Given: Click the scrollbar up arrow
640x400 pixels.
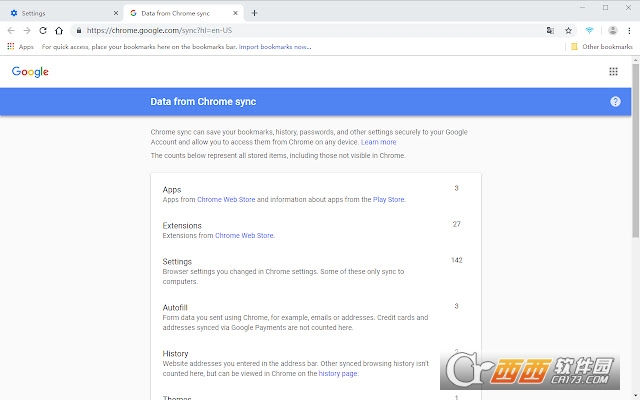Looking at the screenshot, I should [x=636, y=60].
